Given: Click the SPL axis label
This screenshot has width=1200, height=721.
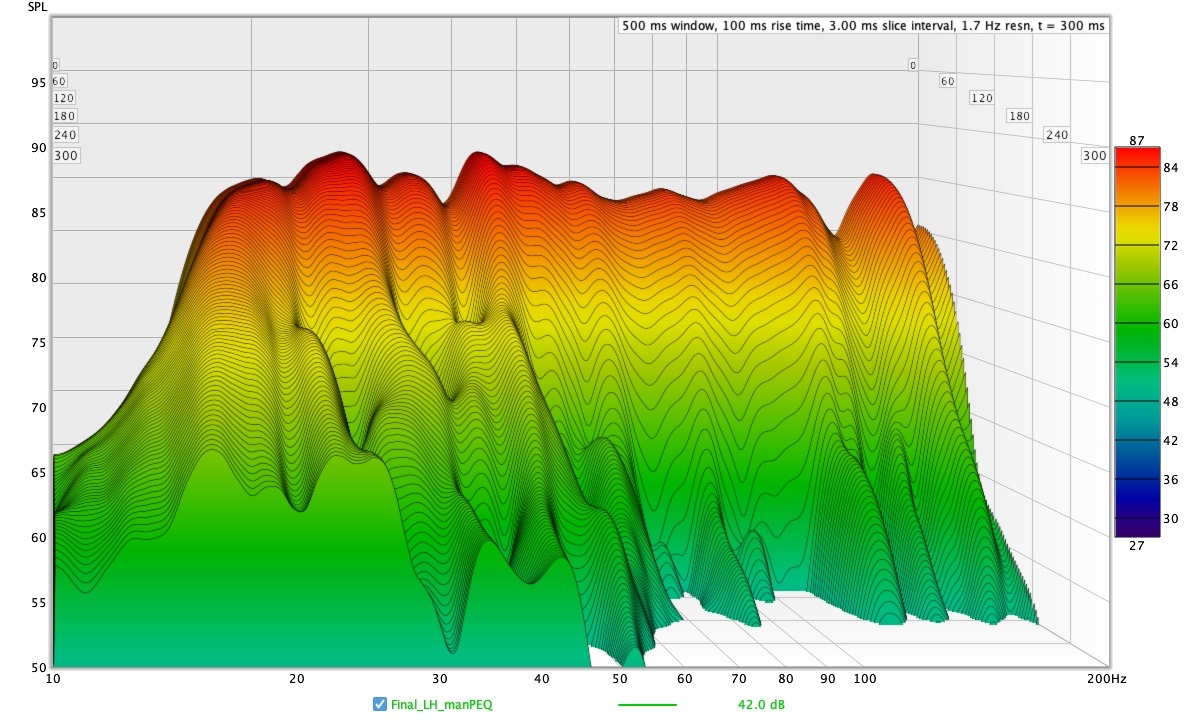Looking at the screenshot, I should coord(37,7).
